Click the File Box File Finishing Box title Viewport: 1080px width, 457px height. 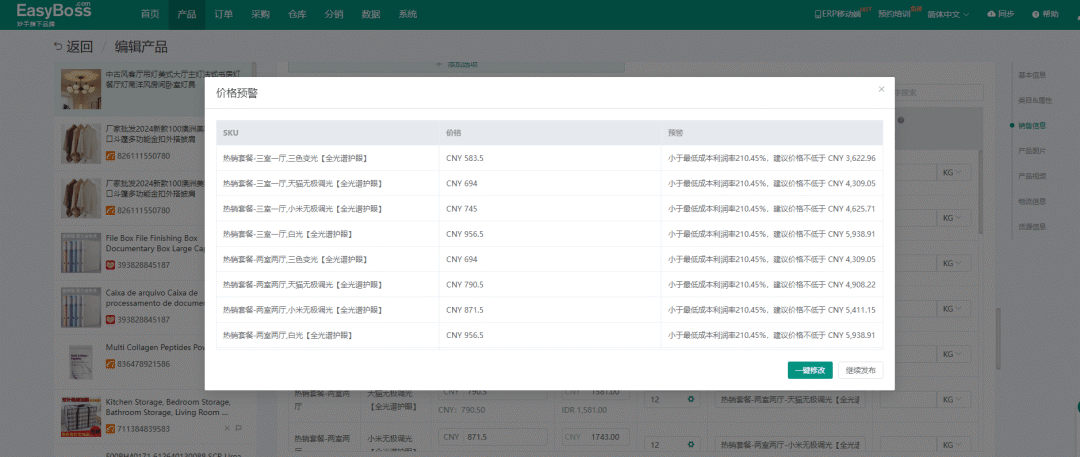(x=155, y=243)
